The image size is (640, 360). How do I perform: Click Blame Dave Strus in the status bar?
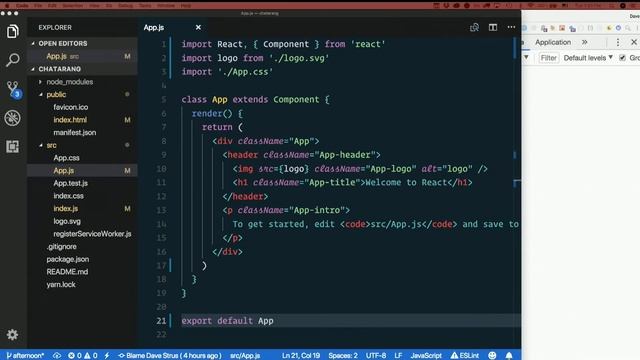click(170, 356)
